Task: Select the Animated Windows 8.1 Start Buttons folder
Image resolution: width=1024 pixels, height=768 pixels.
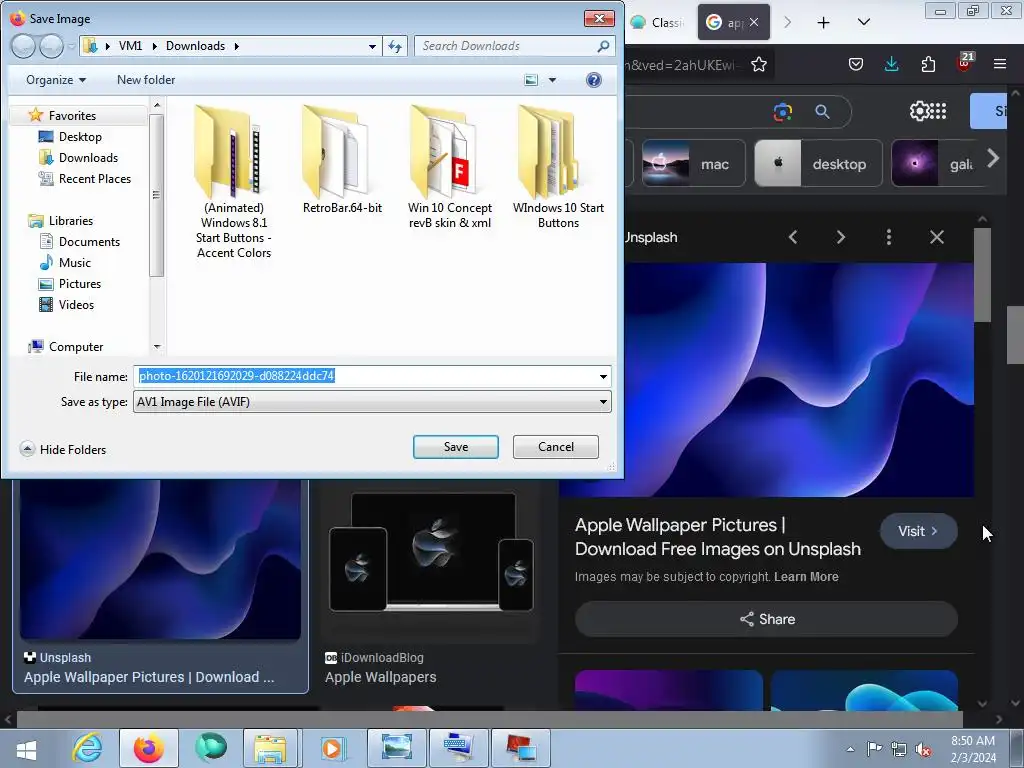Action: [x=234, y=182]
